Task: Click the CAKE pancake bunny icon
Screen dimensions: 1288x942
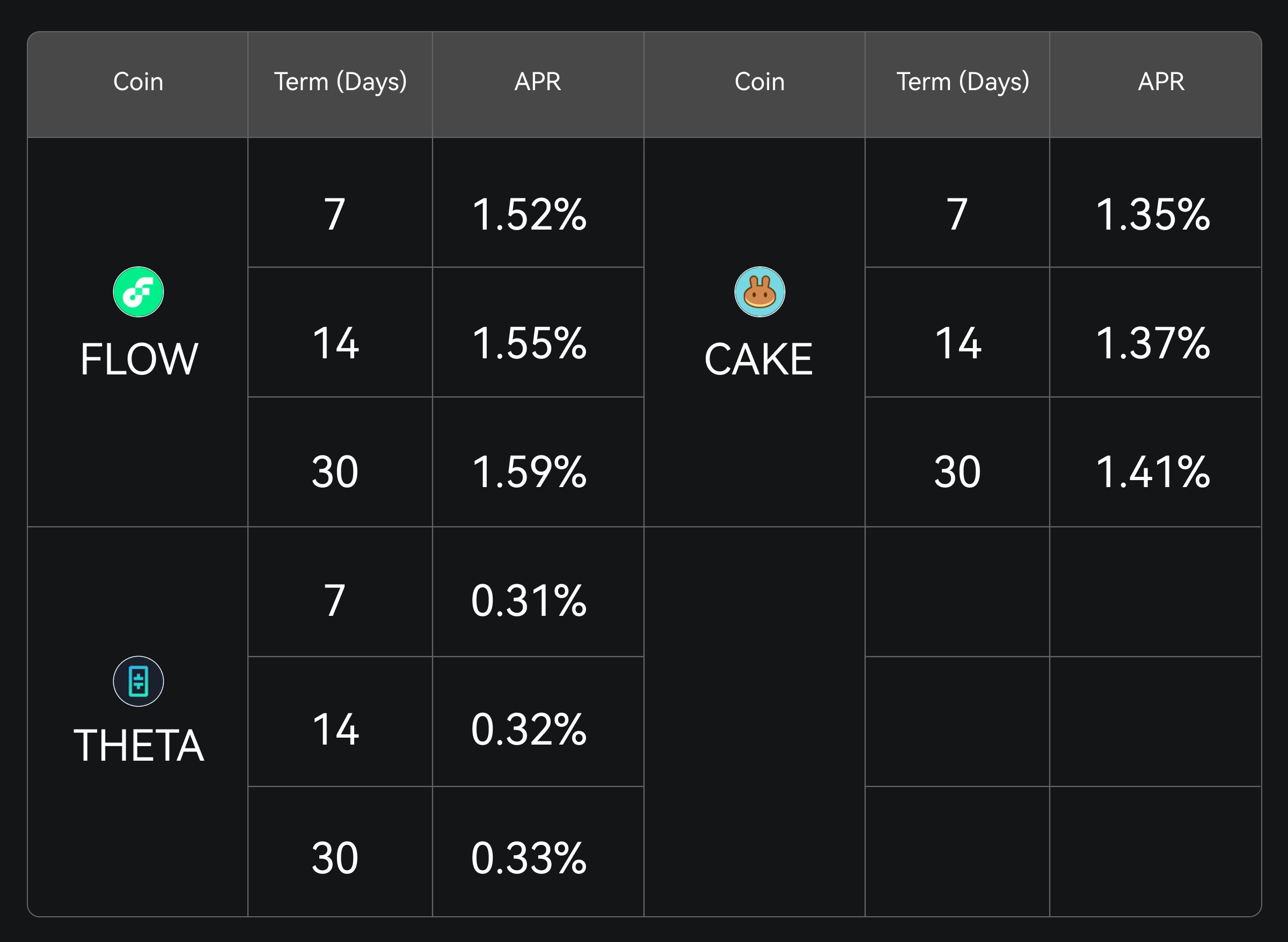Action: click(759, 292)
